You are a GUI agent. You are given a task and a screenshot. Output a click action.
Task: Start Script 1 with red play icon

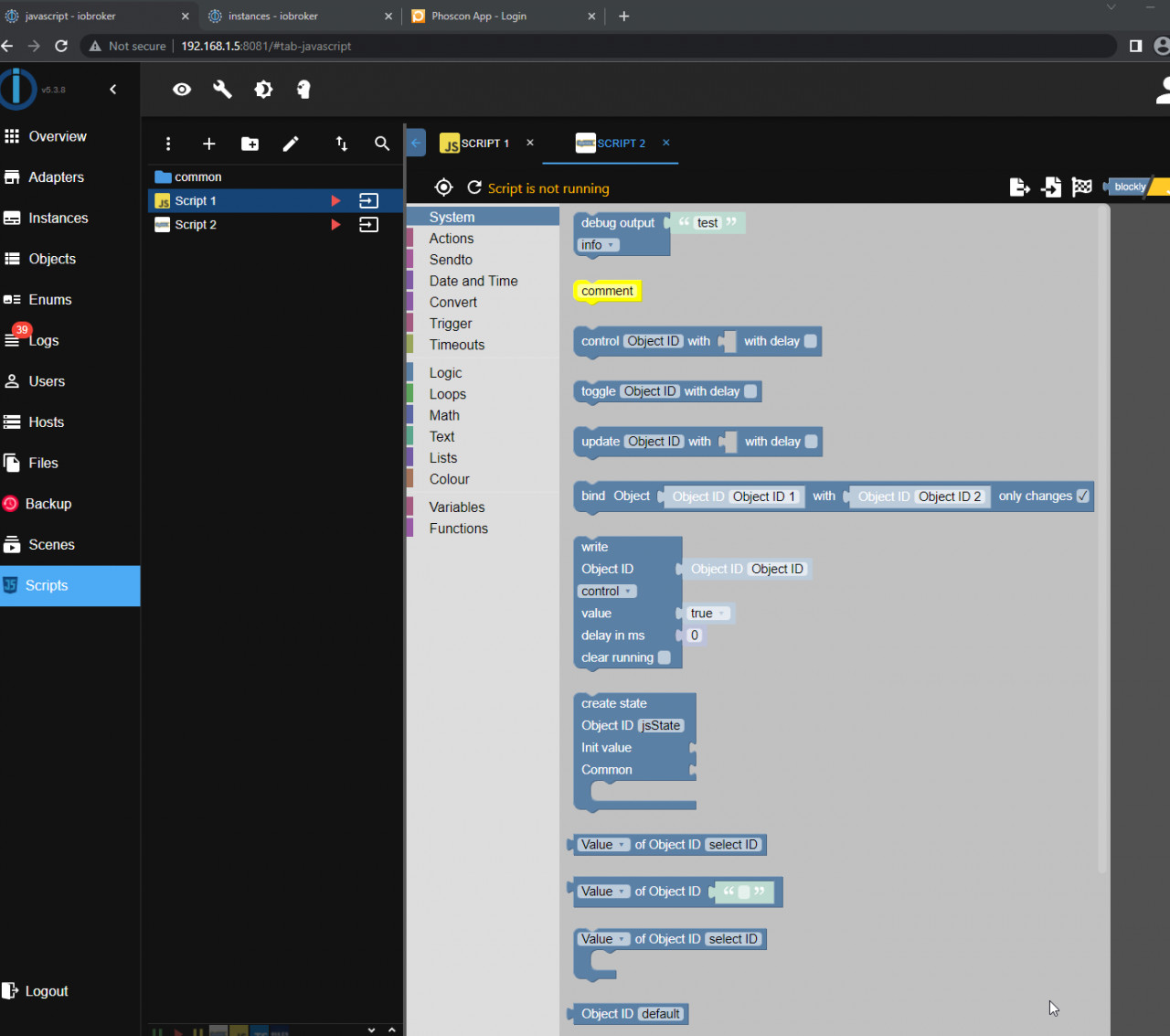(x=335, y=201)
